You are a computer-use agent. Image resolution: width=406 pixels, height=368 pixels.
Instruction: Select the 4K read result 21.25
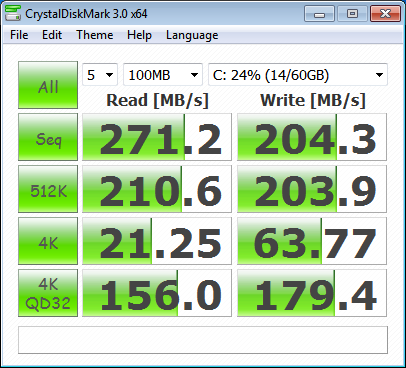pos(157,241)
